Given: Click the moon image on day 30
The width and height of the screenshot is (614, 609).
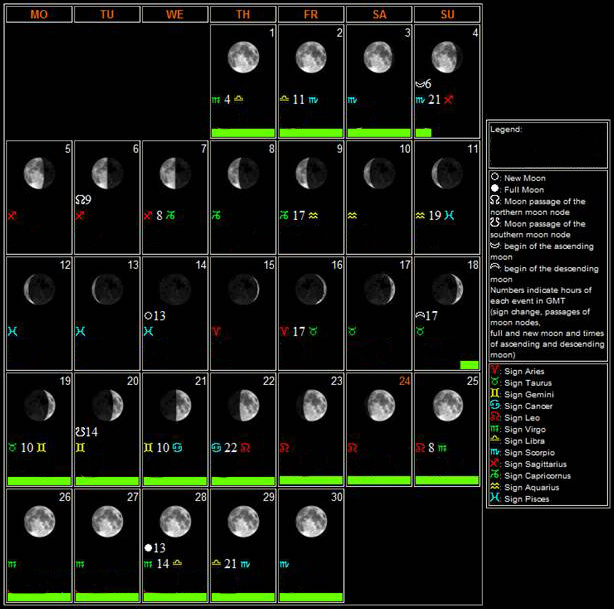Looking at the screenshot, I should 309,520.
